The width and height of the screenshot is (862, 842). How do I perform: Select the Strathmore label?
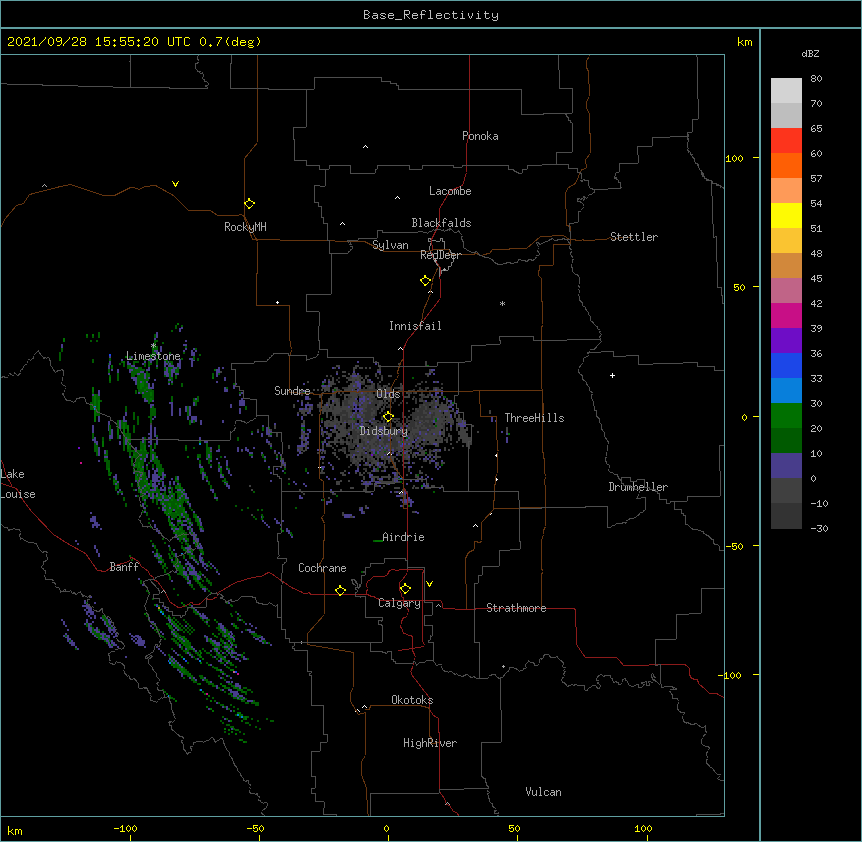coord(516,608)
